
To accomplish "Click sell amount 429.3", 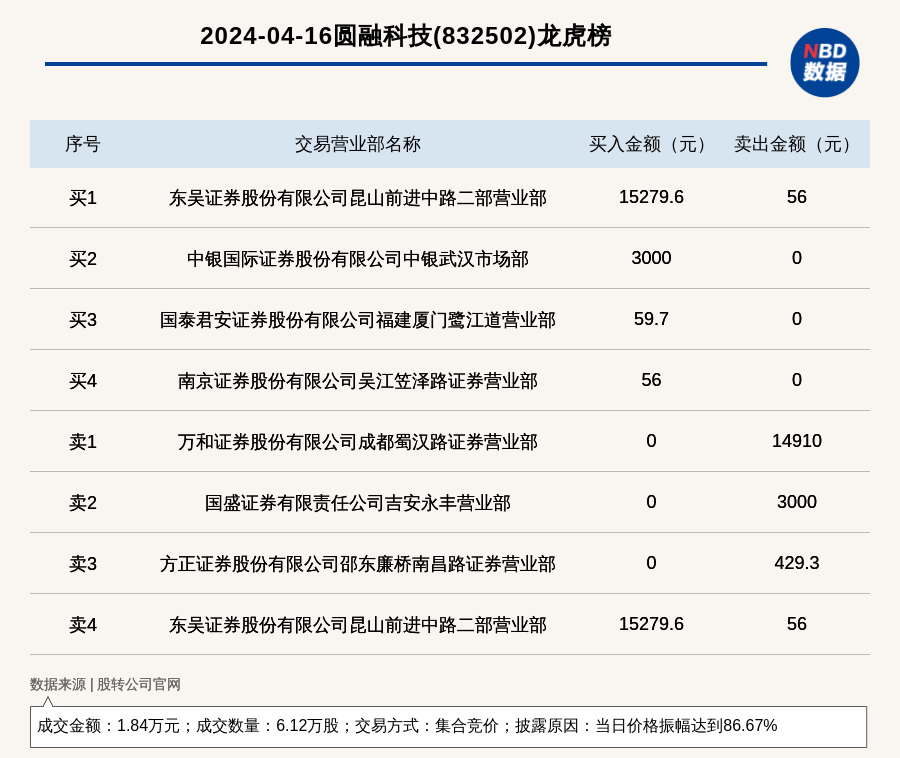I will (797, 563).
